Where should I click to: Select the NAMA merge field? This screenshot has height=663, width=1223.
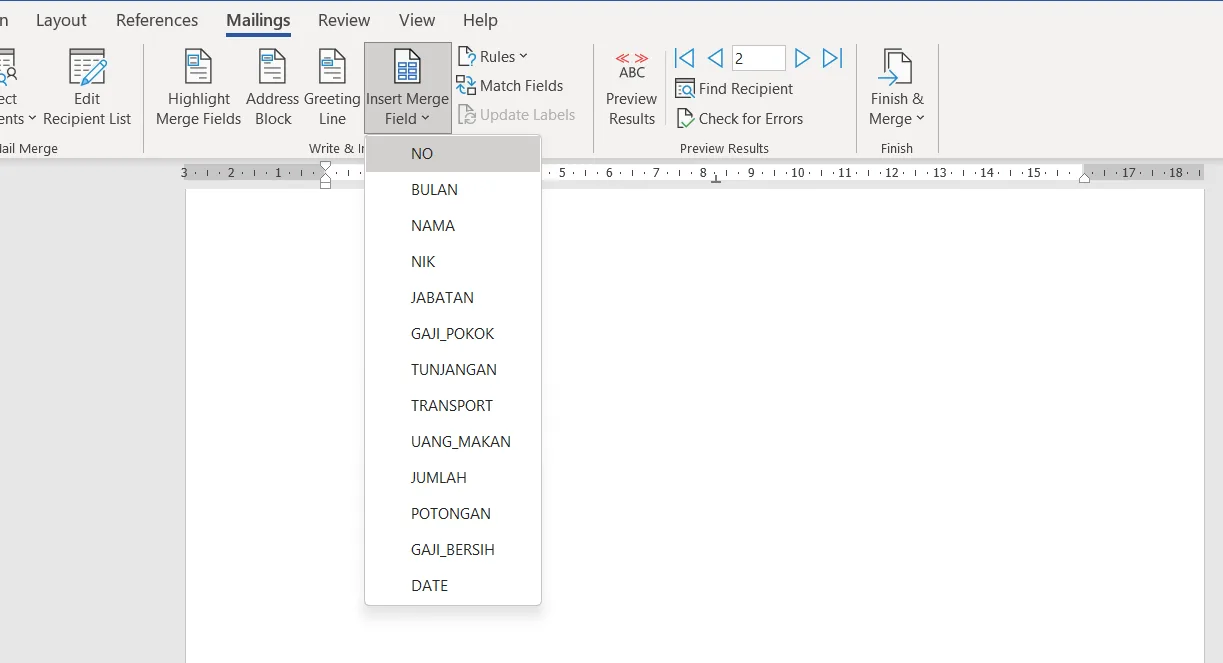tap(453, 226)
